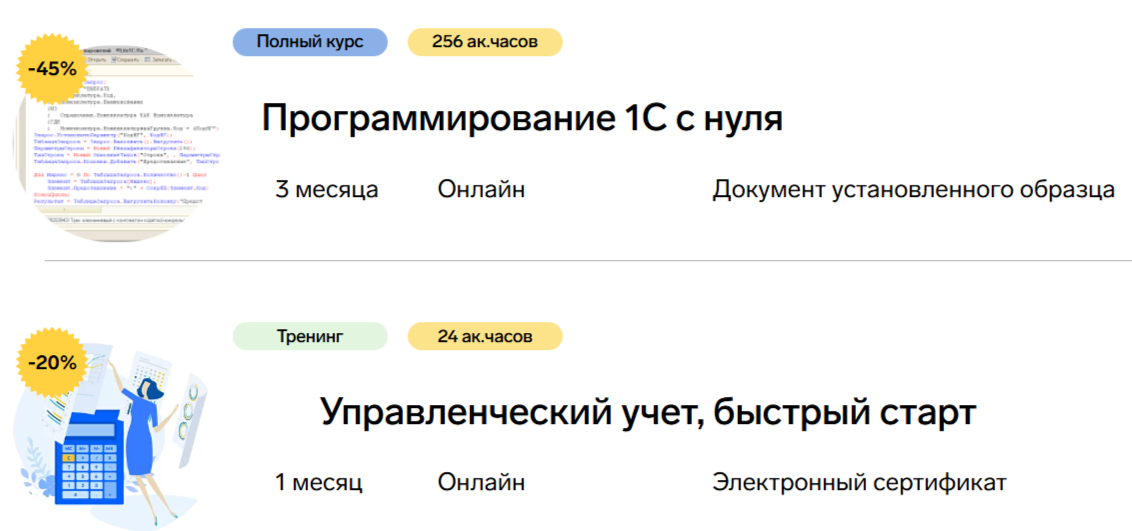The height and width of the screenshot is (531, 1132).
Task: Click the "Электронный сертификат" text
Action: (x=859, y=483)
